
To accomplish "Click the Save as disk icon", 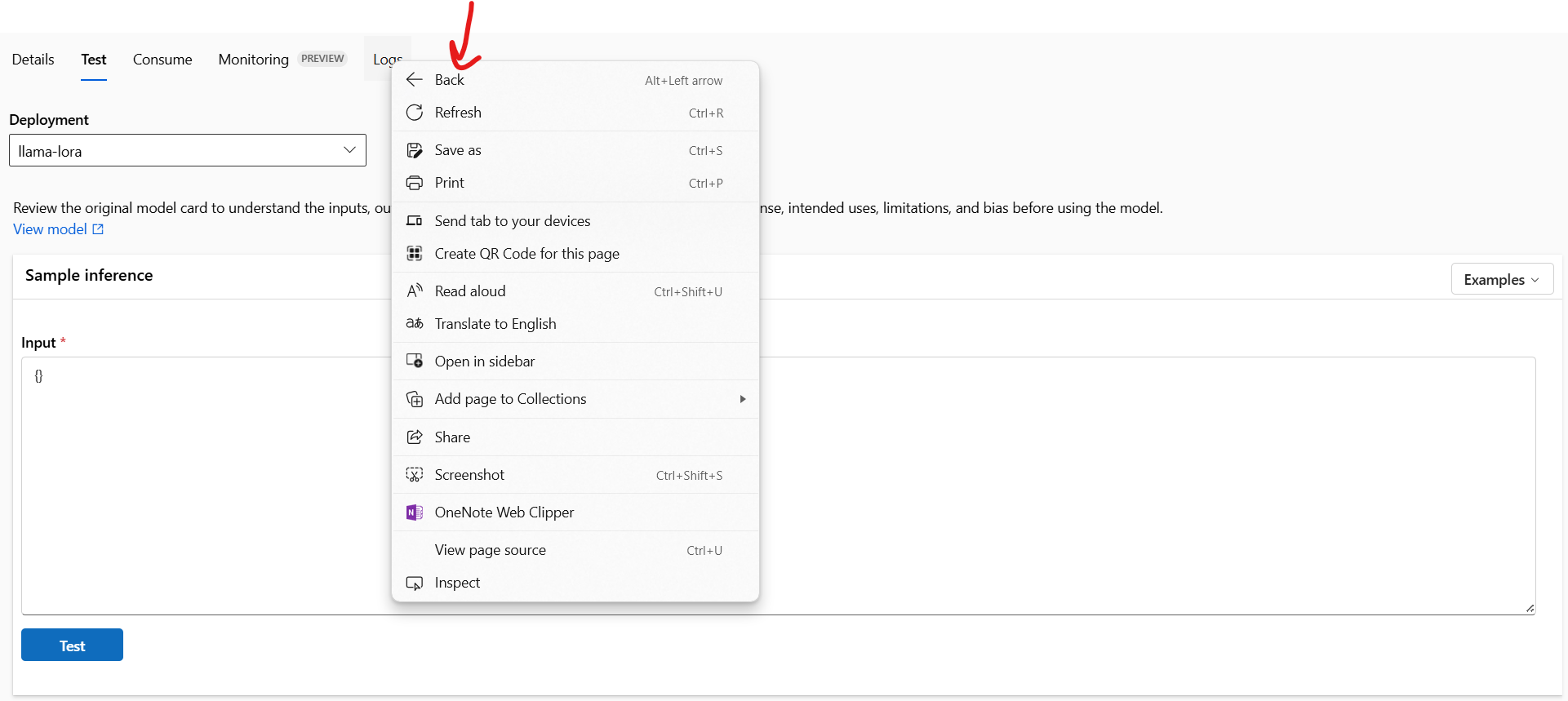I will (415, 150).
